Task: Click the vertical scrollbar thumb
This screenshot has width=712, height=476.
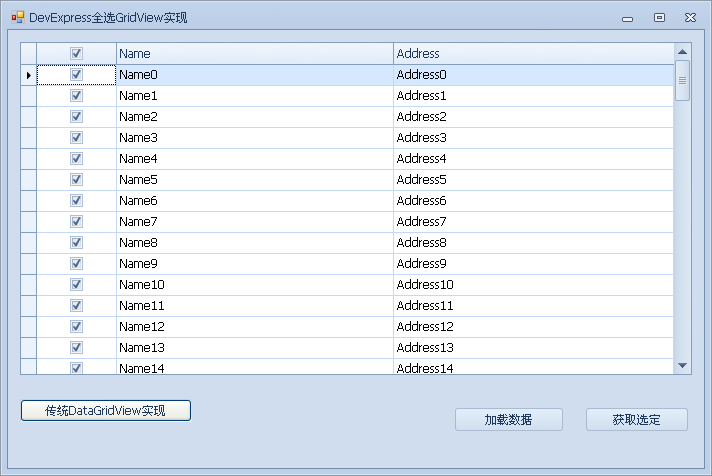Action: tap(683, 80)
